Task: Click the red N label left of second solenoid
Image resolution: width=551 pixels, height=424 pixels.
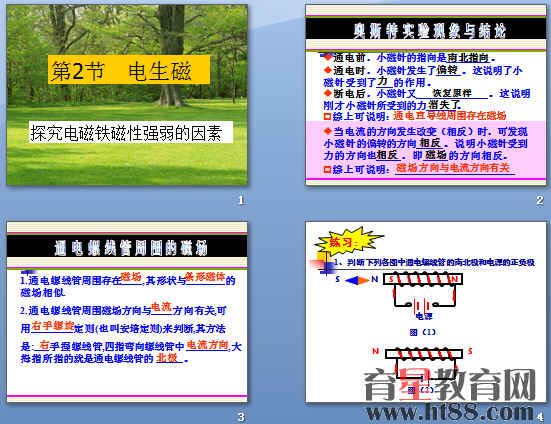Action: [376, 351]
